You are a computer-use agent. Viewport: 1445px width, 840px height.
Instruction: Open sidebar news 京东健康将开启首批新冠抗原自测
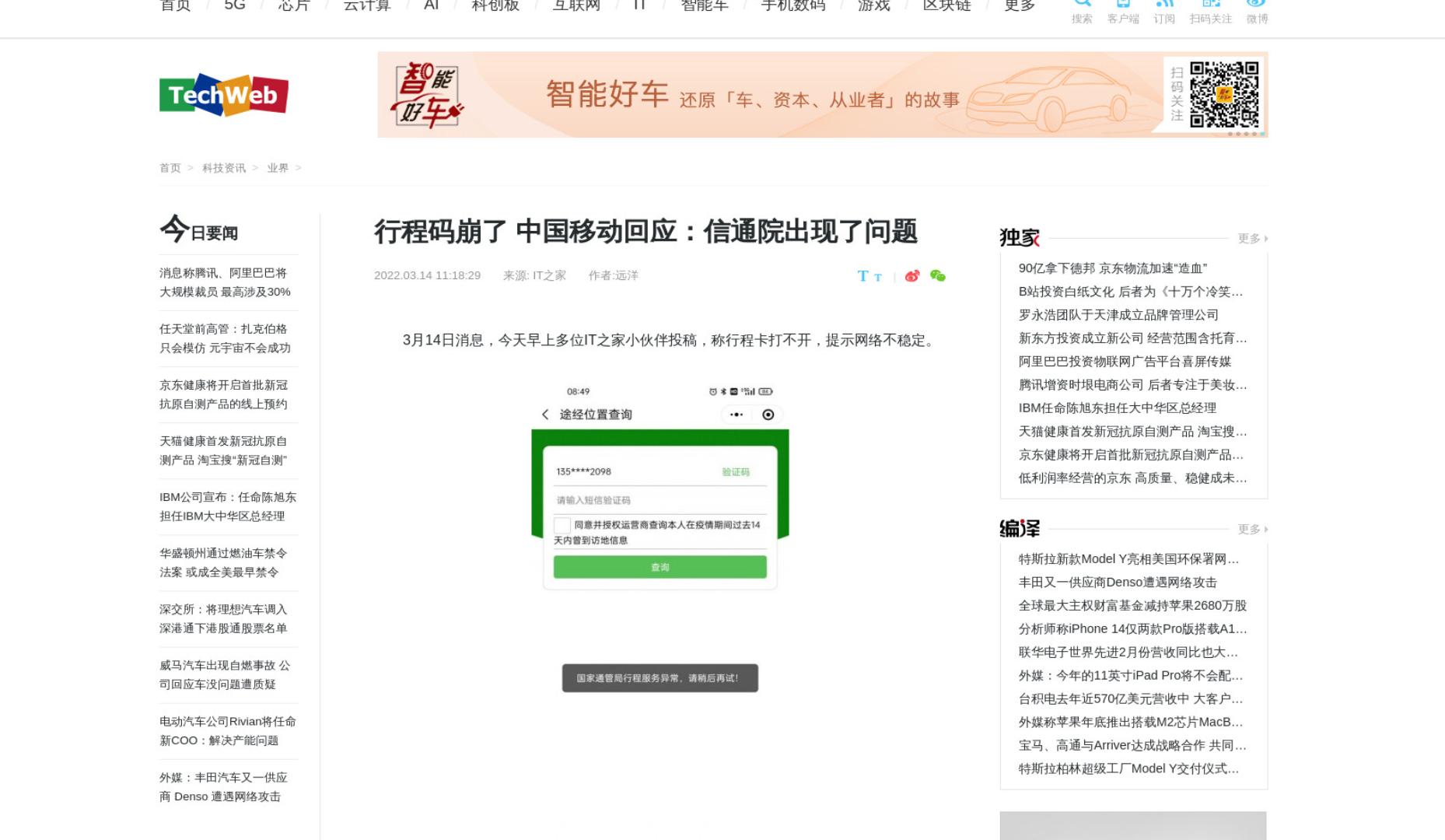tap(224, 394)
